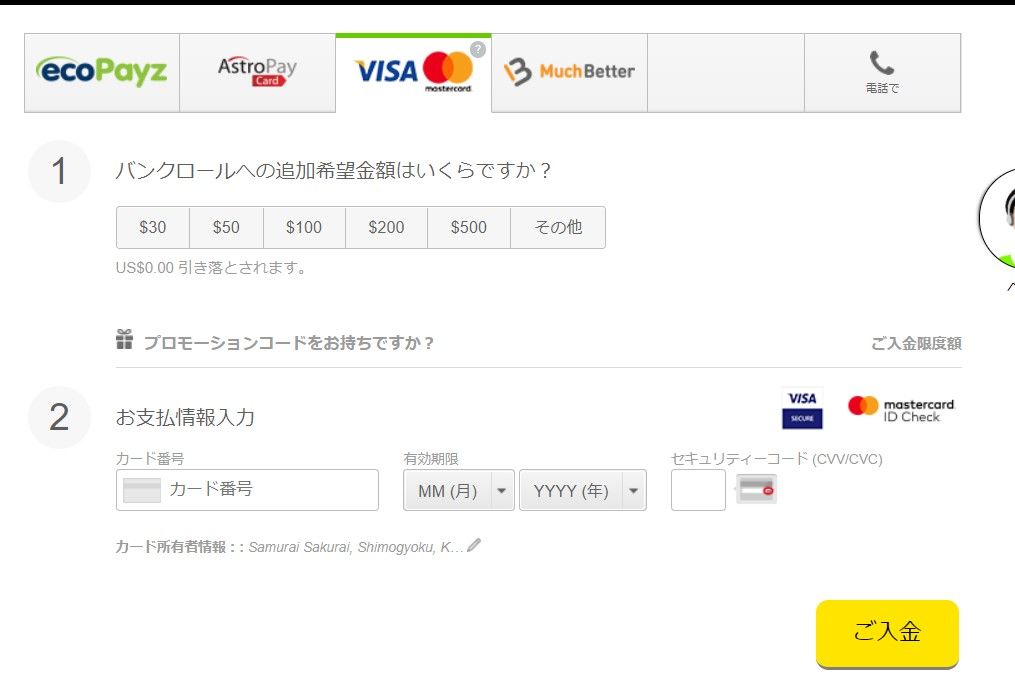The width and height of the screenshot is (1015, 696).
Task: Click the VISA Secure logo
Action: (802, 409)
